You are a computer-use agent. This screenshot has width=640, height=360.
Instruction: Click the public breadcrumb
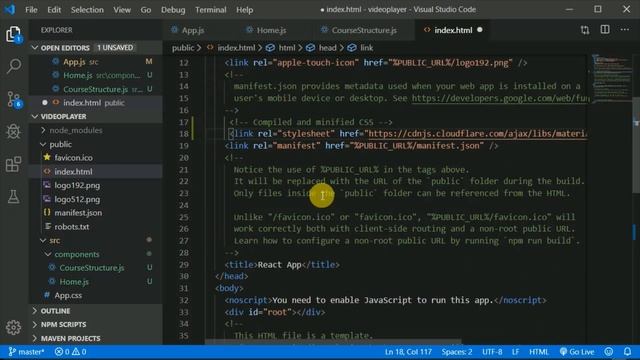click(182, 48)
